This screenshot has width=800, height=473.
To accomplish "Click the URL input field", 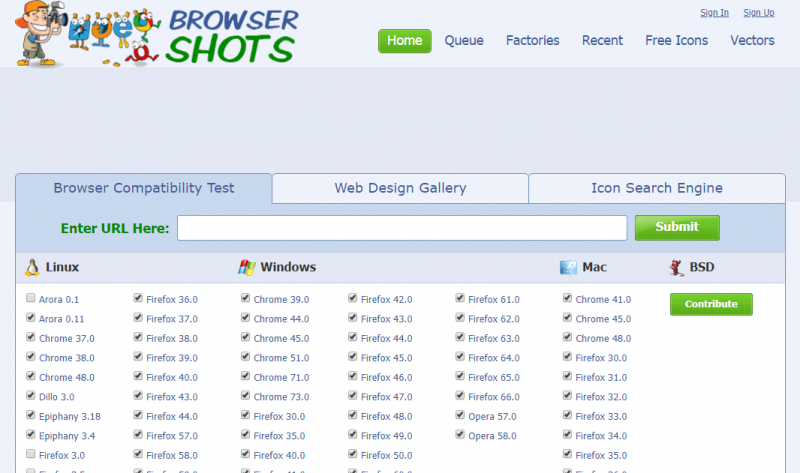I will pyautogui.click(x=402, y=228).
